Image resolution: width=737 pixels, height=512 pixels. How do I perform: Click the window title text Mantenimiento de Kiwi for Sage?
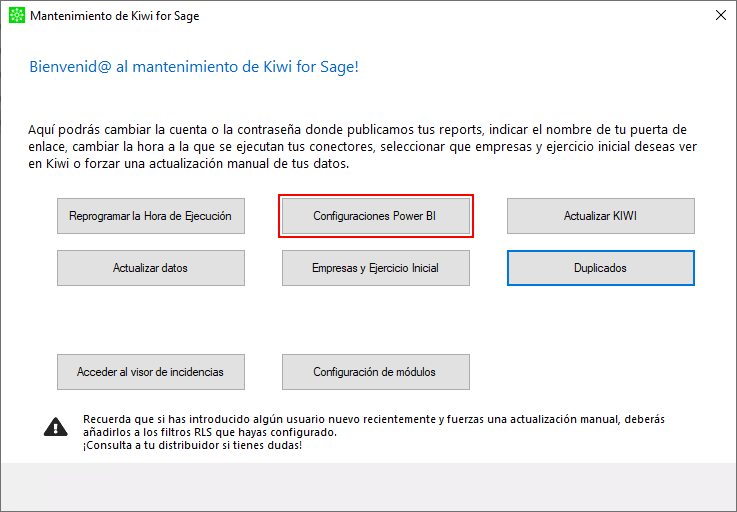point(115,16)
